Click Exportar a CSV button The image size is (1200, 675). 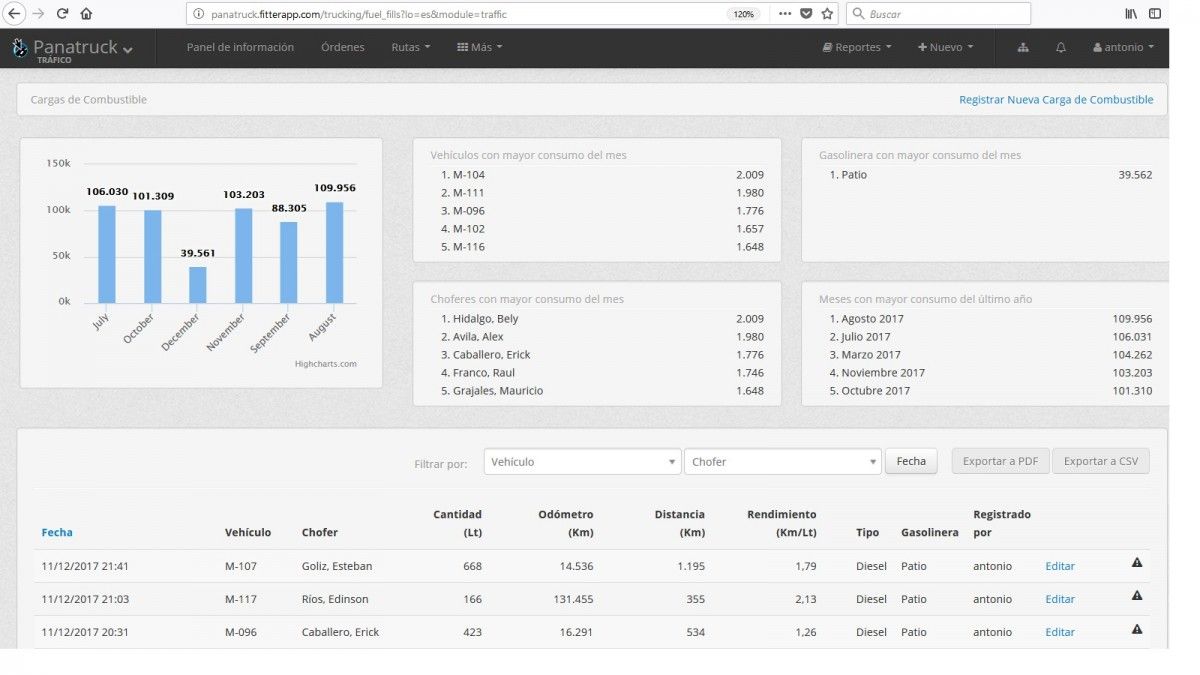pos(1101,461)
